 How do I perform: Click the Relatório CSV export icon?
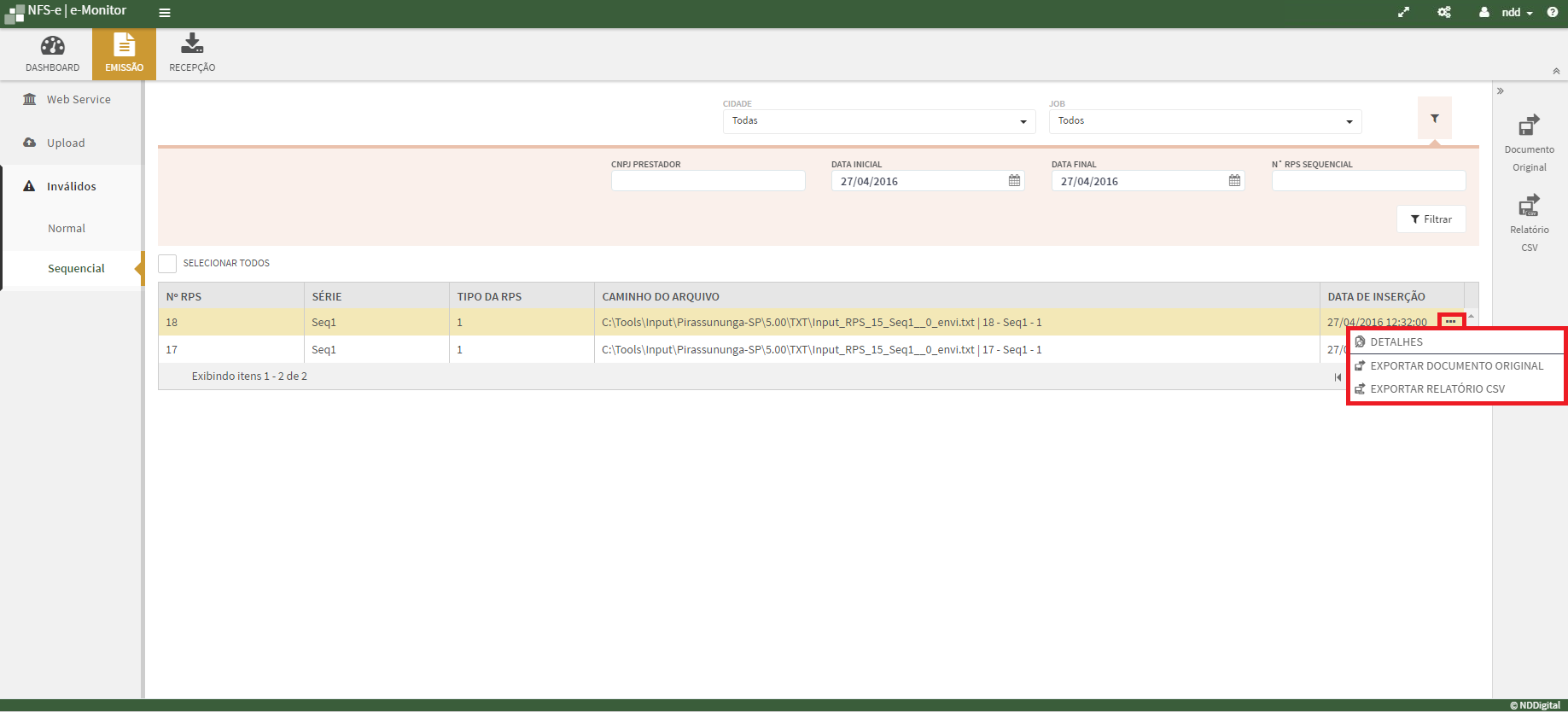click(x=1529, y=206)
